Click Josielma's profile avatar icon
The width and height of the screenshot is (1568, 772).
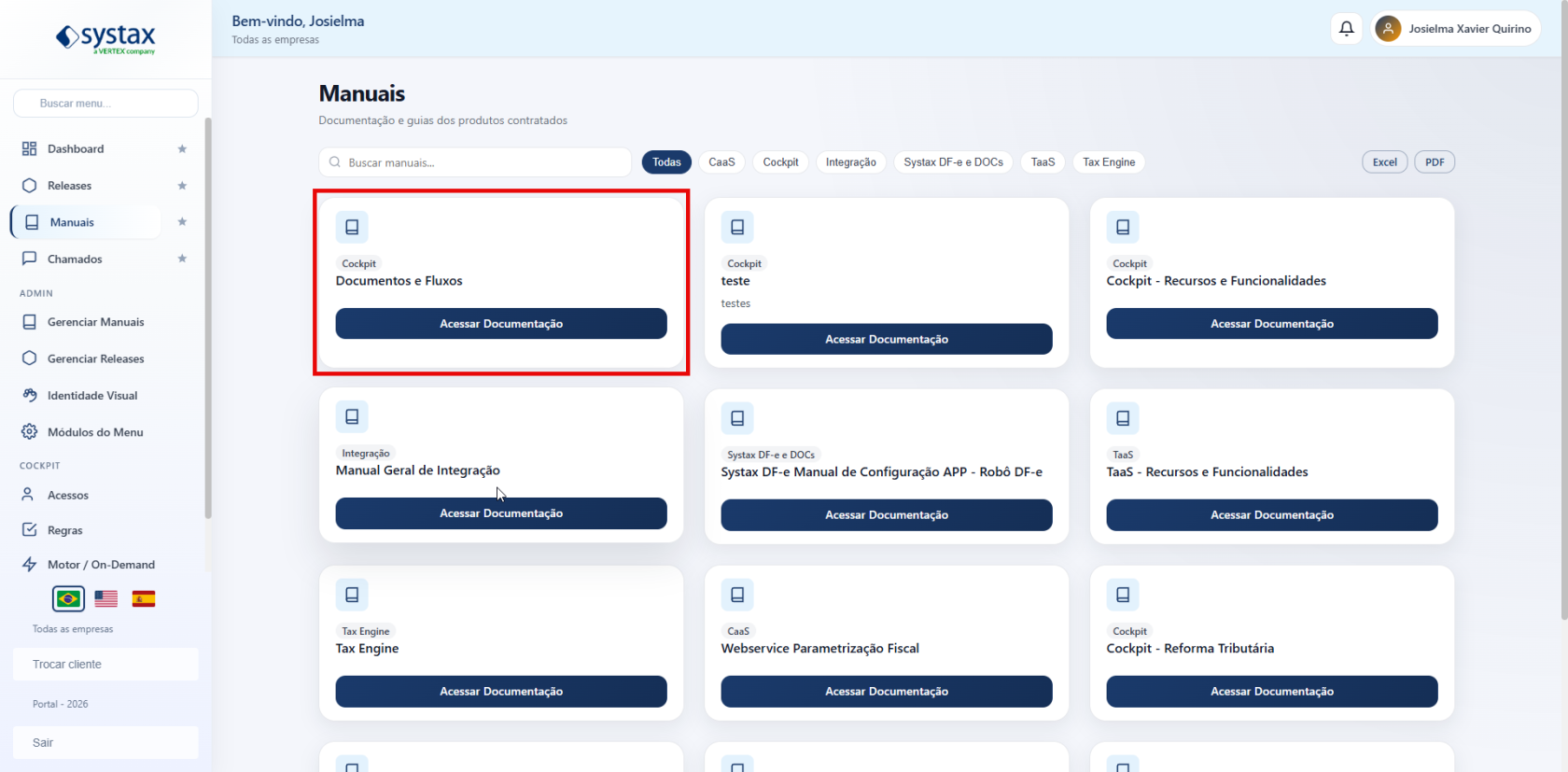pos(1388,29)
